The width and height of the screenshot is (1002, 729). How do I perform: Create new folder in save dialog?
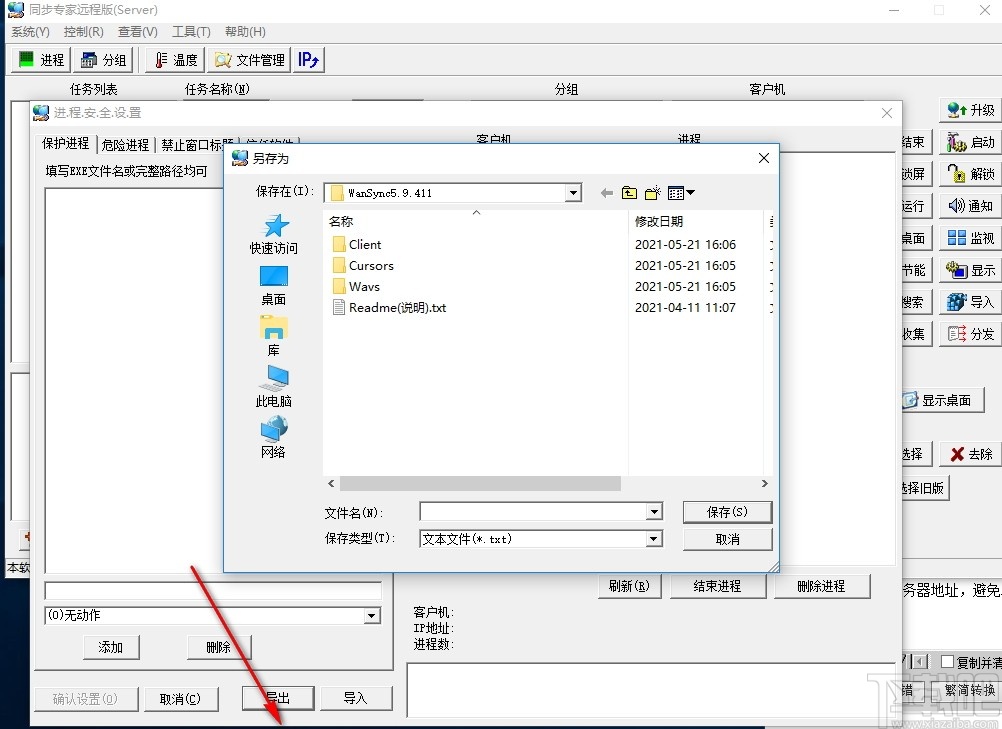tap(652, 193)
